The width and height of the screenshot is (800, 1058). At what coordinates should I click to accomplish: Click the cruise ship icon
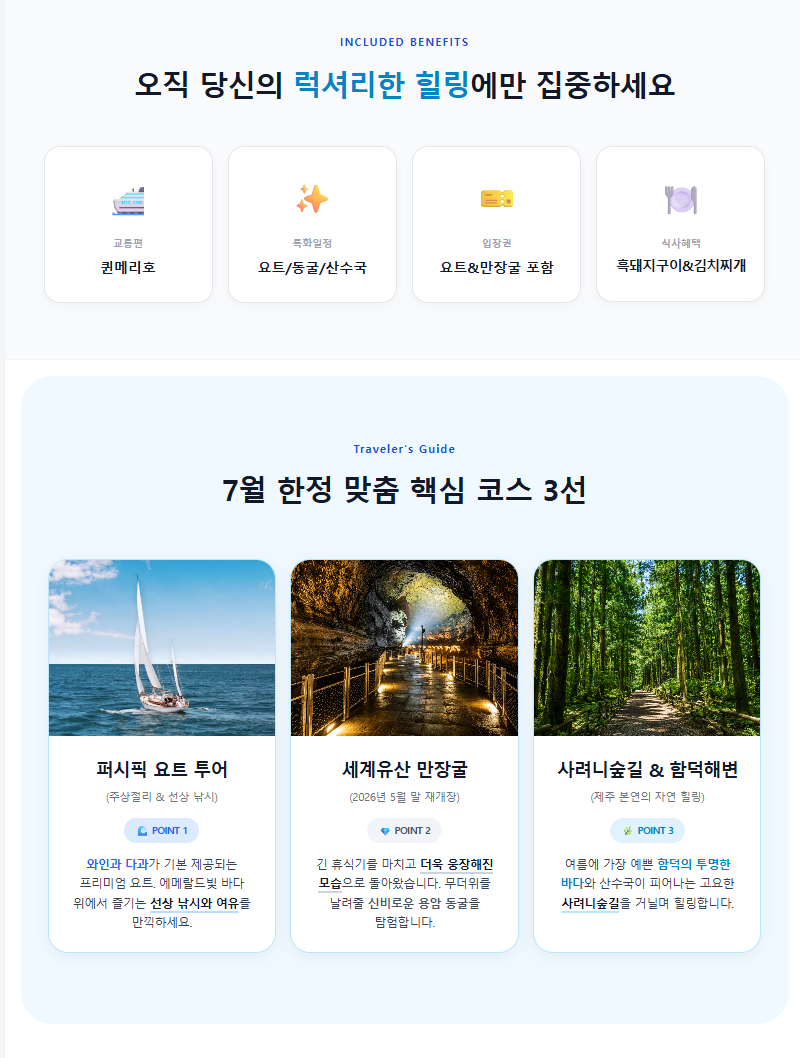pyautogui.click(x=128, y=201)
